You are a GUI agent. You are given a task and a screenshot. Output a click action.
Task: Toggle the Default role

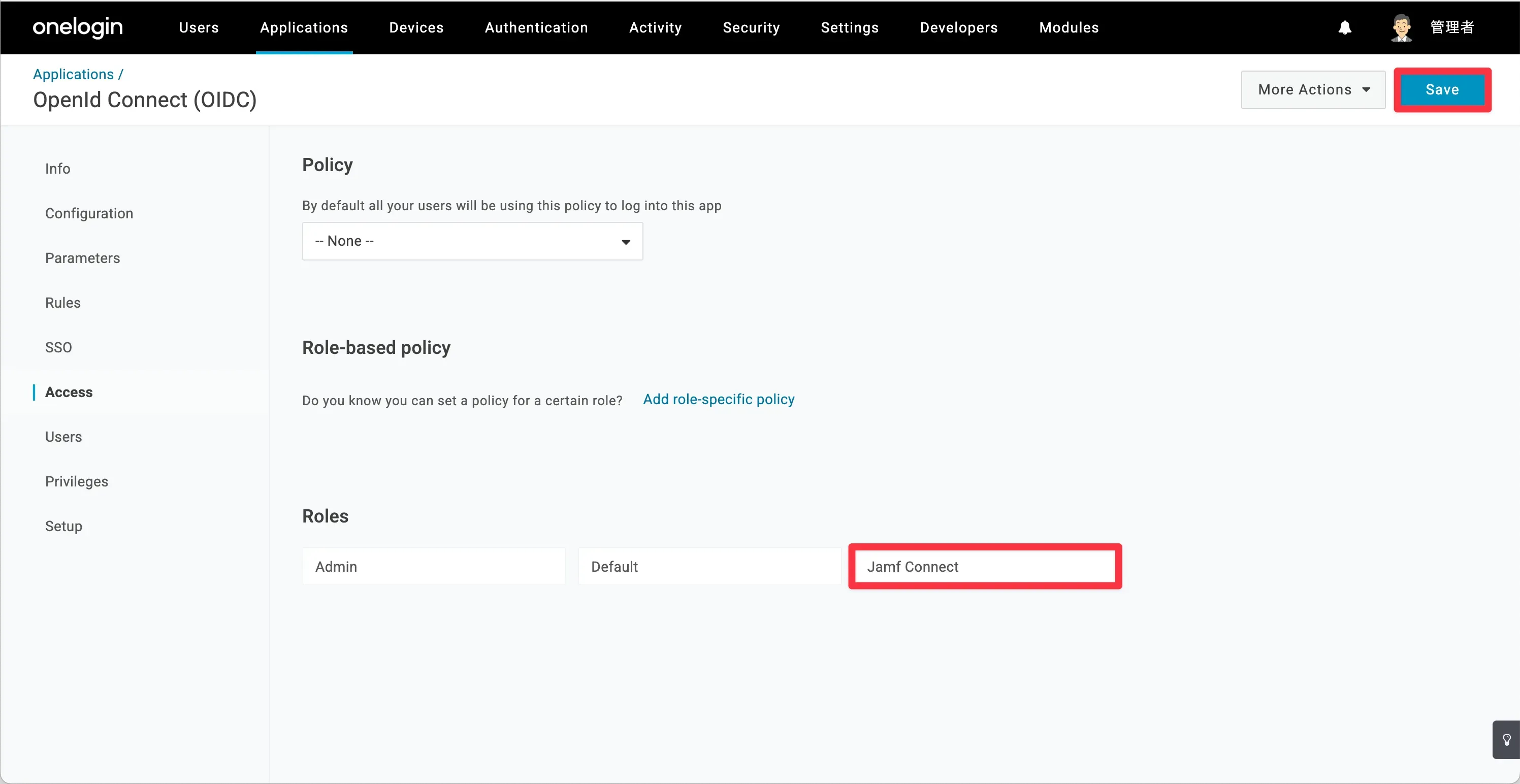click(x=709, y=566)
